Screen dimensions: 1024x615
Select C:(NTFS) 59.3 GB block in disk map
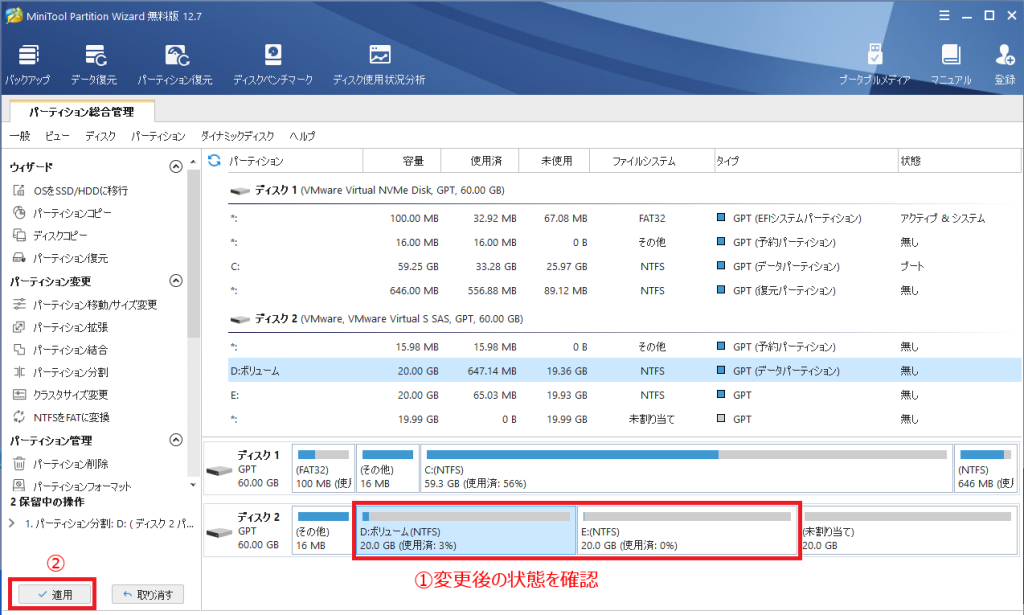tap(686, 468)
